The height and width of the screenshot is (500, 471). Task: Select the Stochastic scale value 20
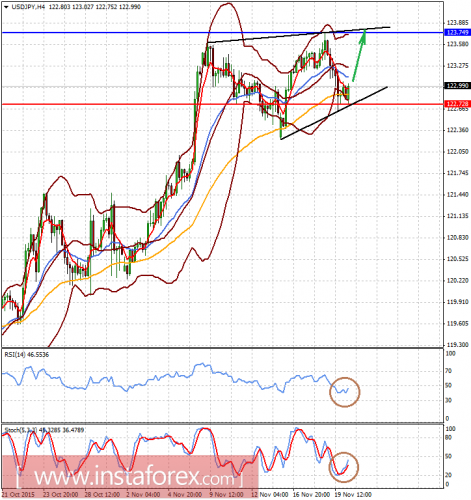[x=449, y=475]
